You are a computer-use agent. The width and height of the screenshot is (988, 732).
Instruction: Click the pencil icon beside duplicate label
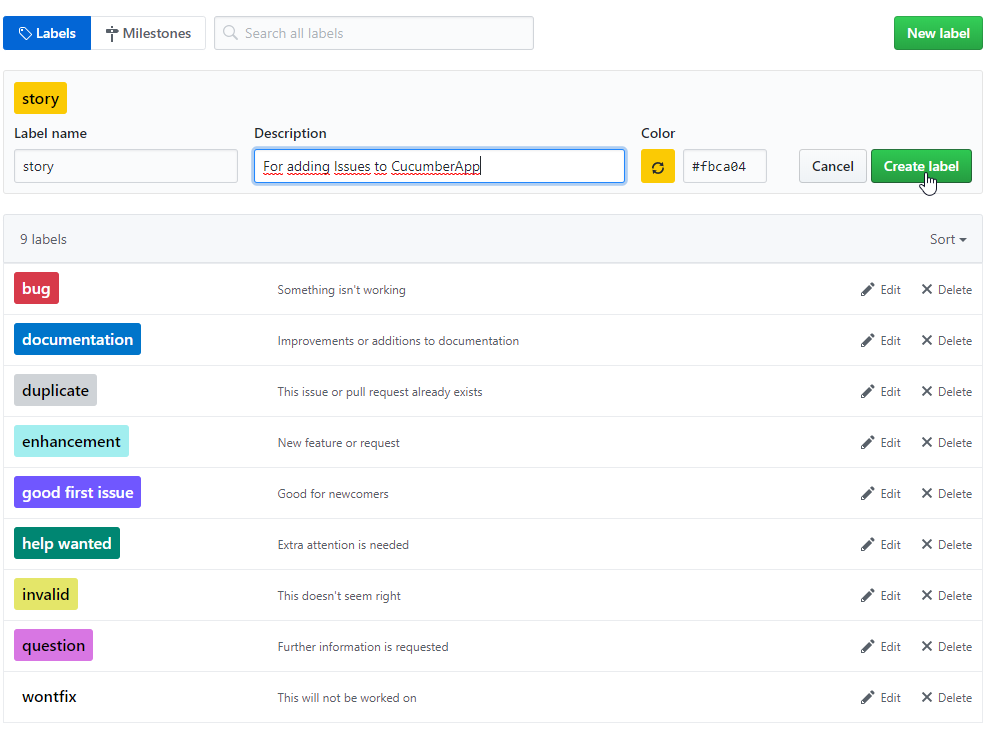coord(867,392)
